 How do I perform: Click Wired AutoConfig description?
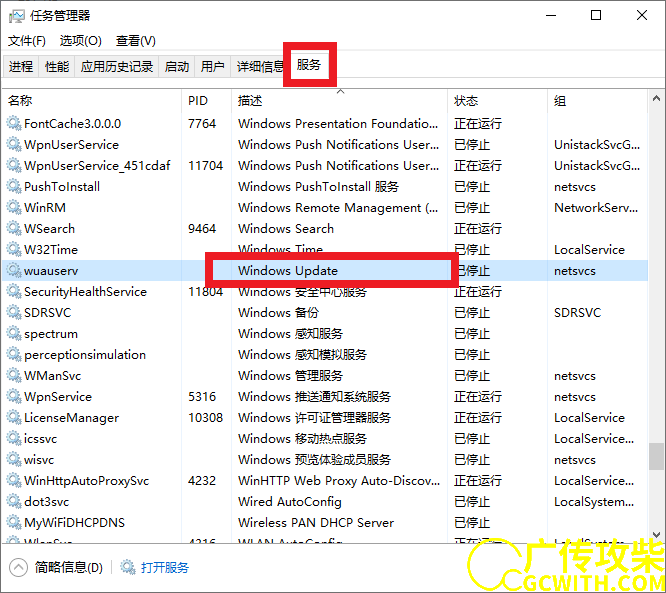(290, 502)
